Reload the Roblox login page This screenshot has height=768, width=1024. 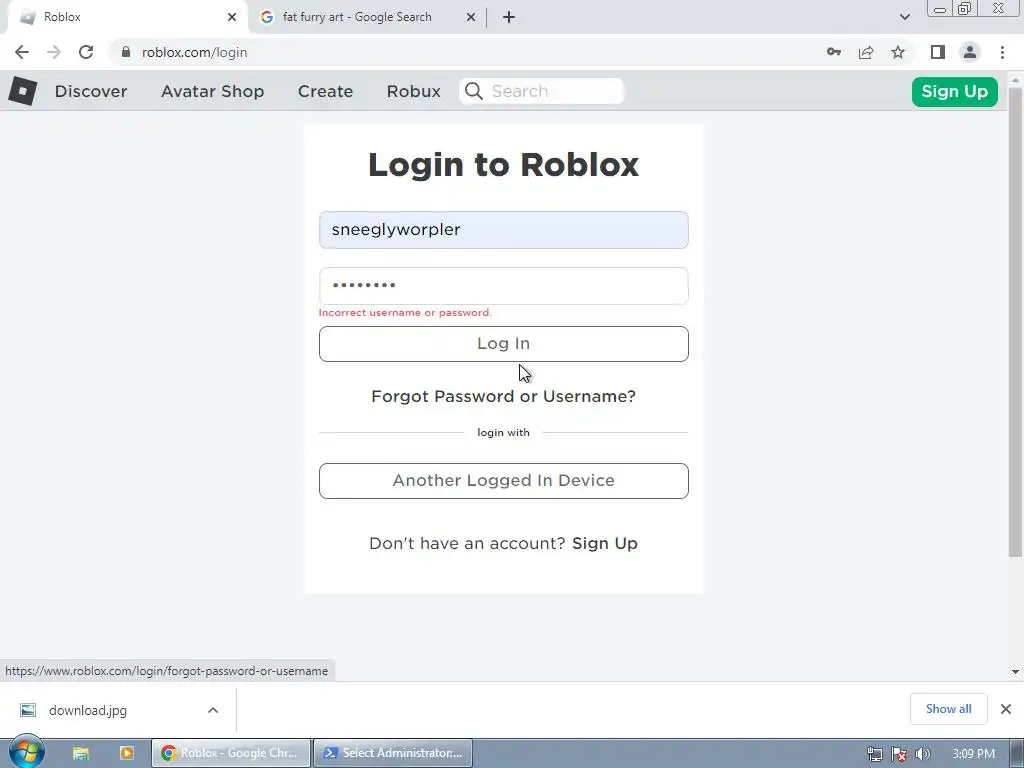point(86,52)
